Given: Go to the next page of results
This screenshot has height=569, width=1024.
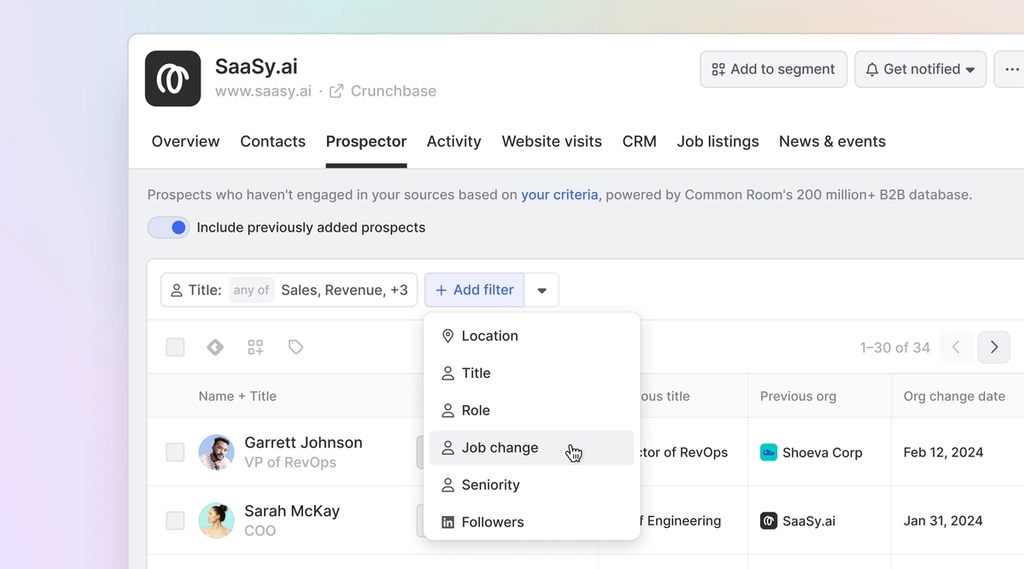Looking at the screenshot, I should 994,347.
